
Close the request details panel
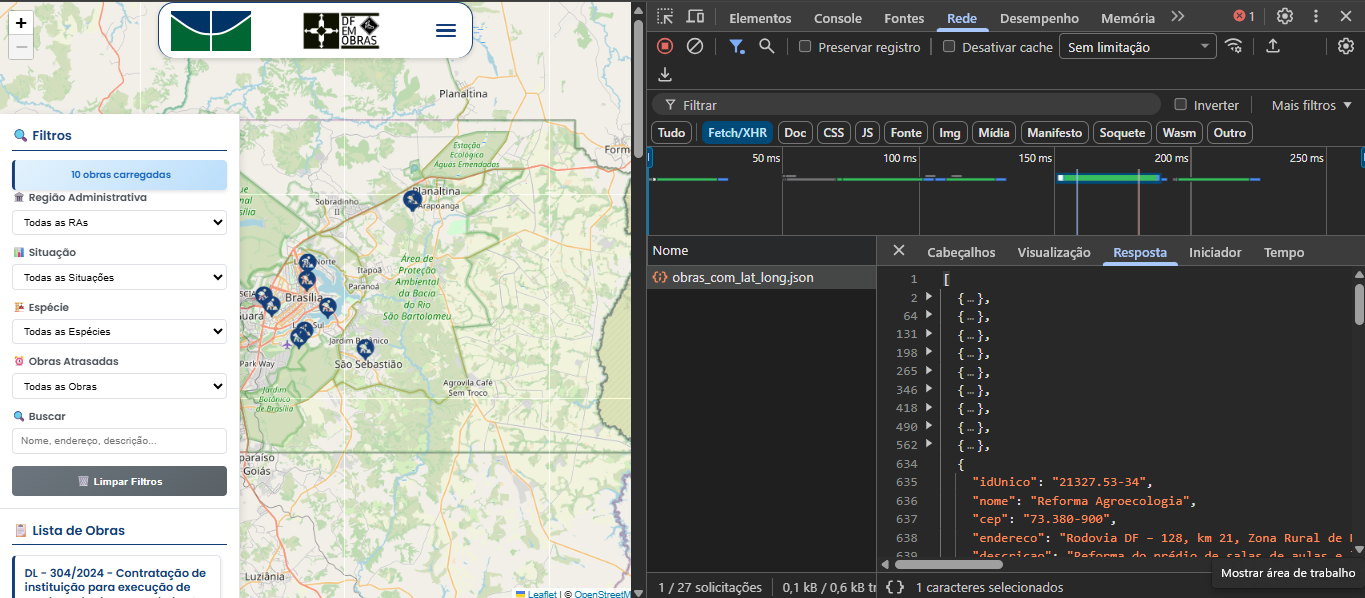coord(899,251)
